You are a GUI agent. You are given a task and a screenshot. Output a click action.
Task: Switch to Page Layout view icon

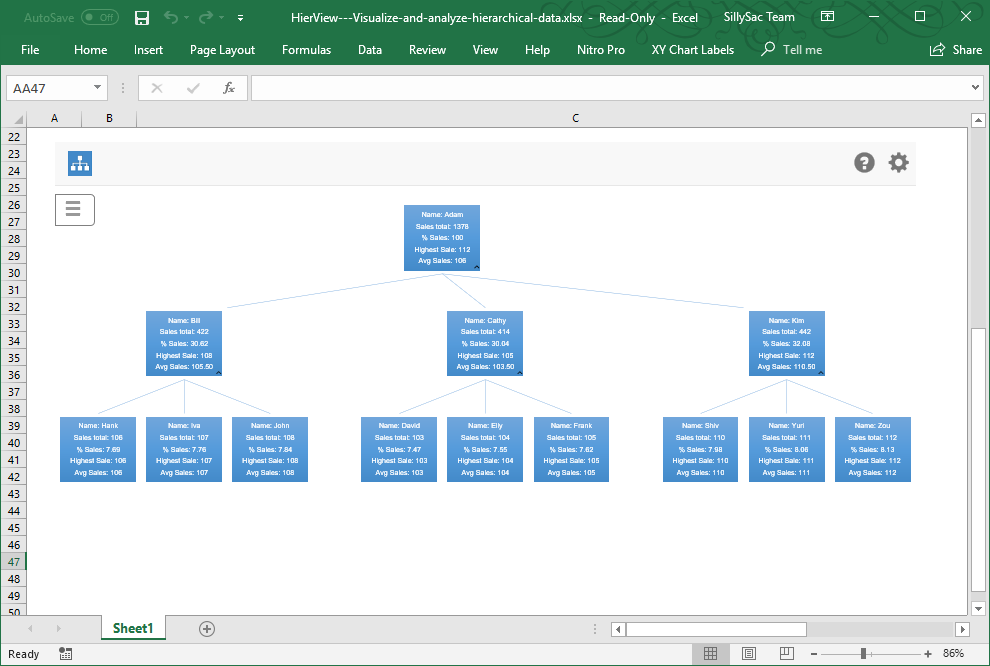[x=749, y=654]
